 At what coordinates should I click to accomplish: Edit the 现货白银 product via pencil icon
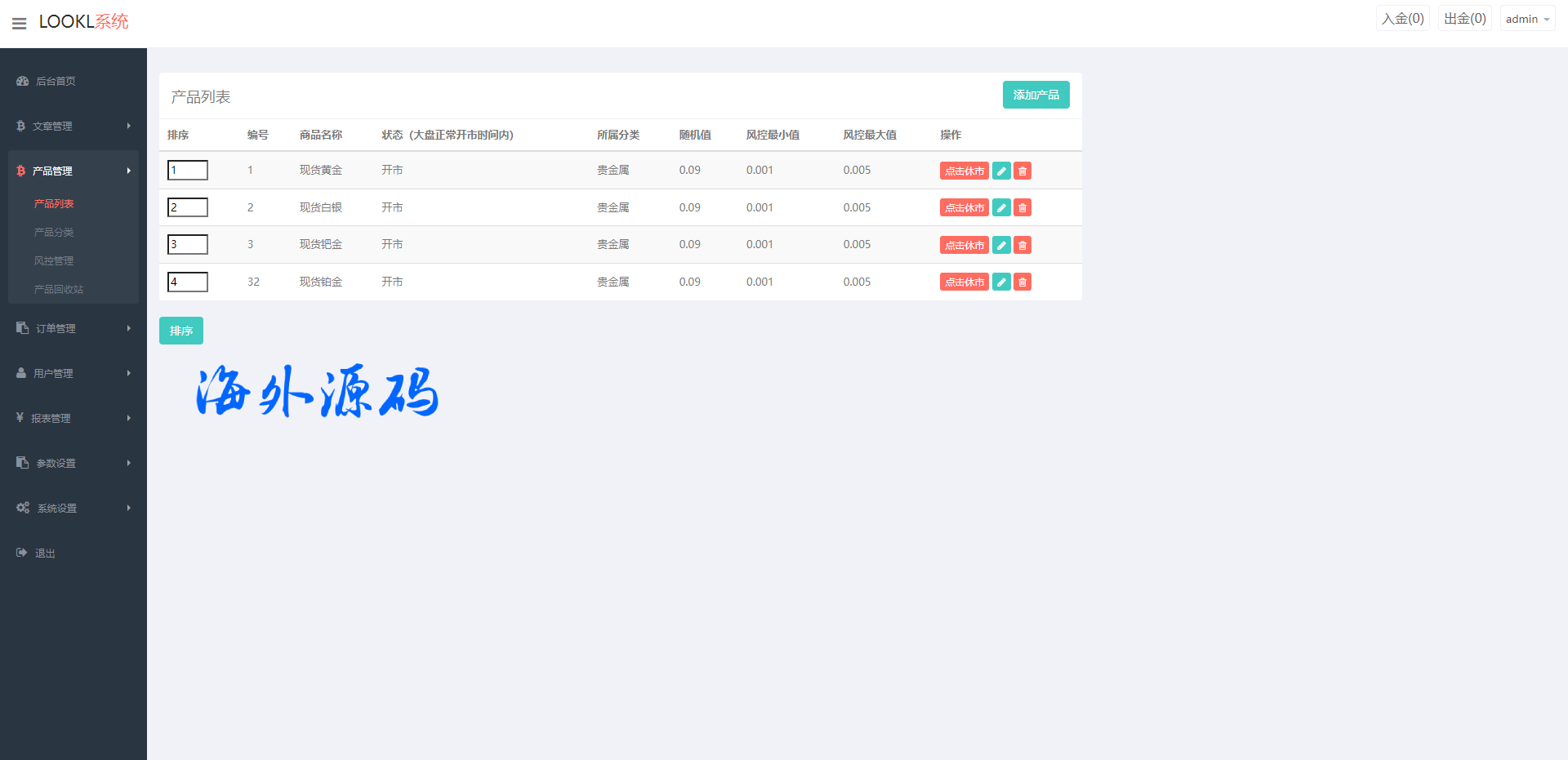click(1001, 208)
